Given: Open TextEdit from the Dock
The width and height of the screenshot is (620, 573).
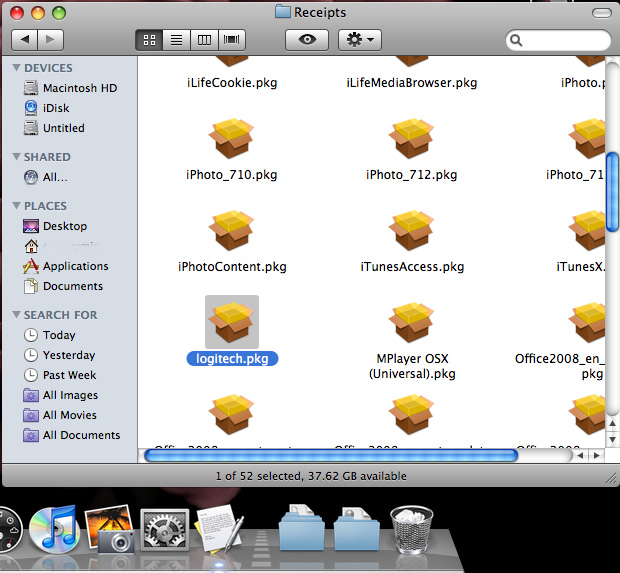Looking at the screenshot, I should pyautogui.click(x=219, y=529).
